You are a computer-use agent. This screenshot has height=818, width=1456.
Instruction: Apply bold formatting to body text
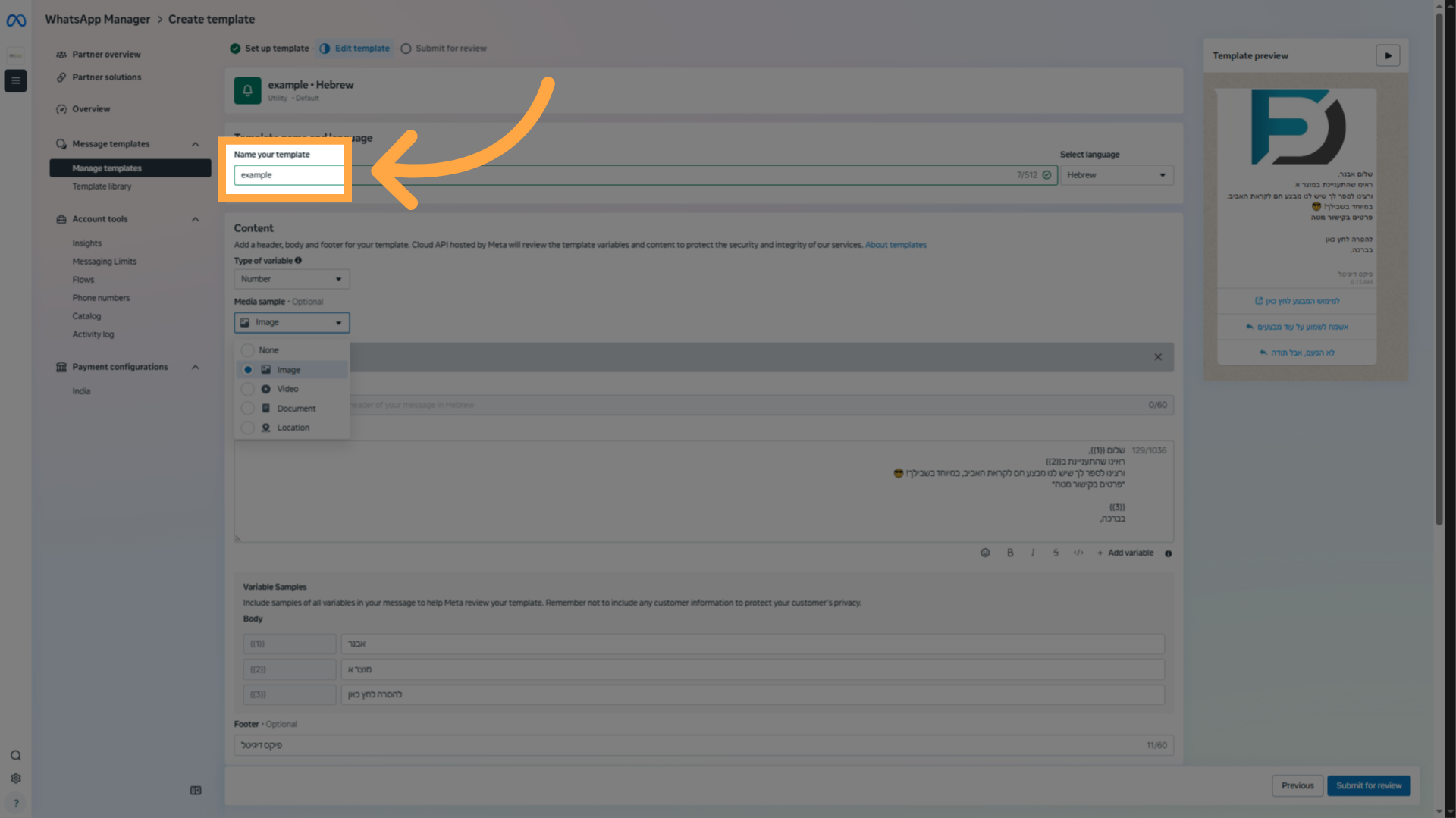(1010, 553)
